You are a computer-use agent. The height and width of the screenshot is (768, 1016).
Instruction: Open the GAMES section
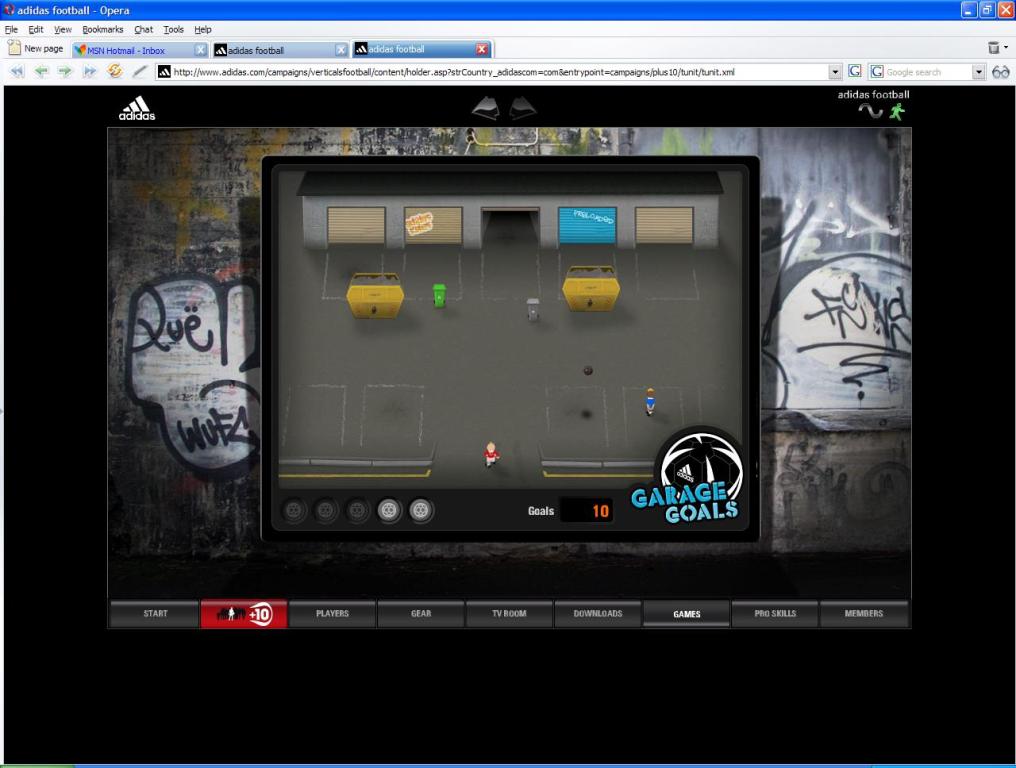coord(687,614)
